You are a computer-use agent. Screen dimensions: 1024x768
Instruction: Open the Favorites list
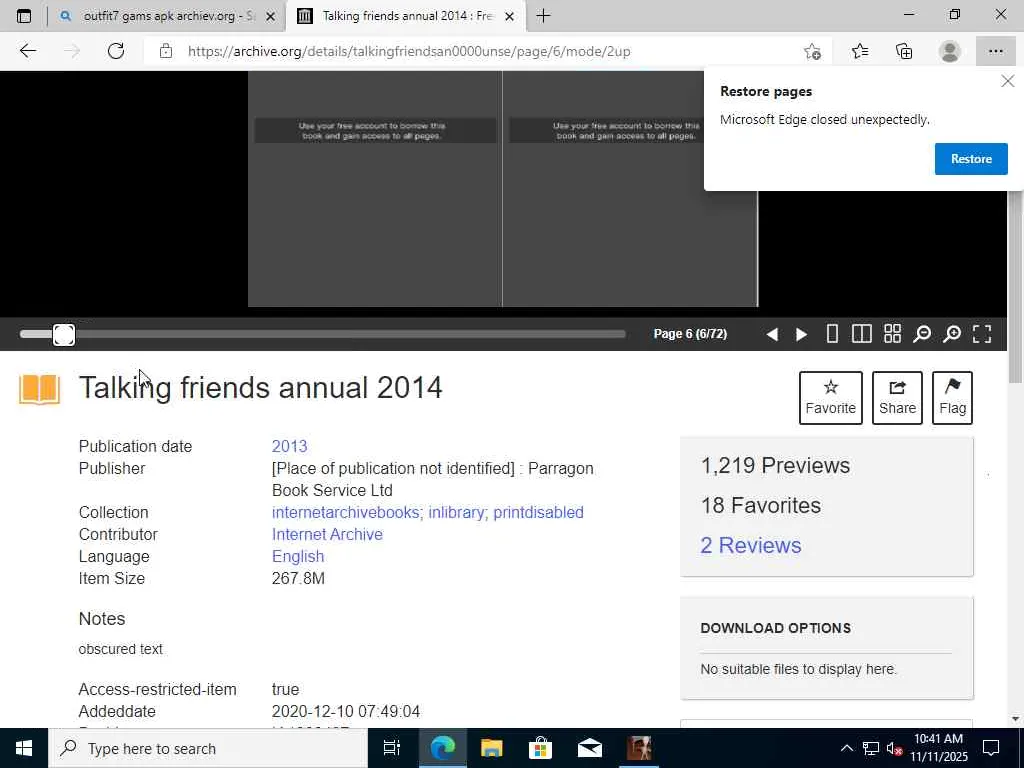click(x=859, y=51)
